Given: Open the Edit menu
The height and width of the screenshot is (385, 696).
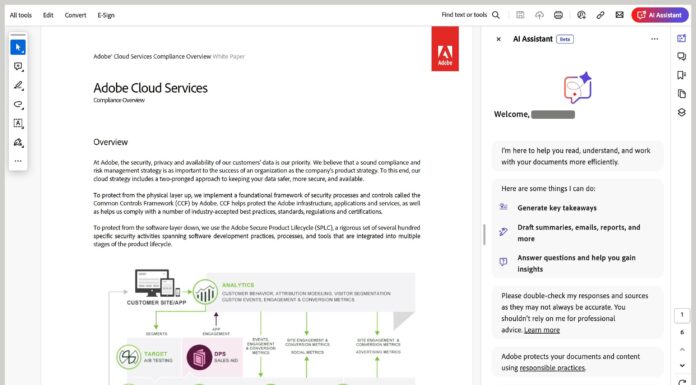Looking at the screenshot, I should pyautogui.click(x=48, y=15).
